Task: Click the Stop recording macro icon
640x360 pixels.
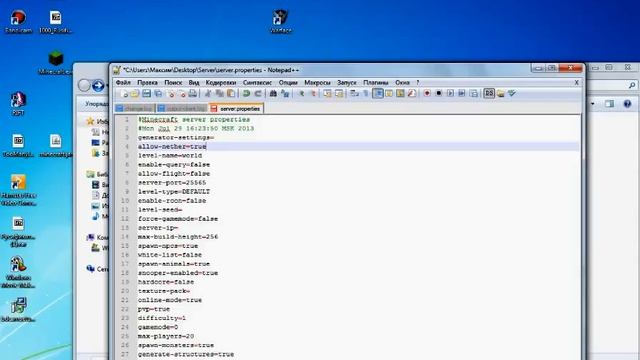Action: point(438,93)
